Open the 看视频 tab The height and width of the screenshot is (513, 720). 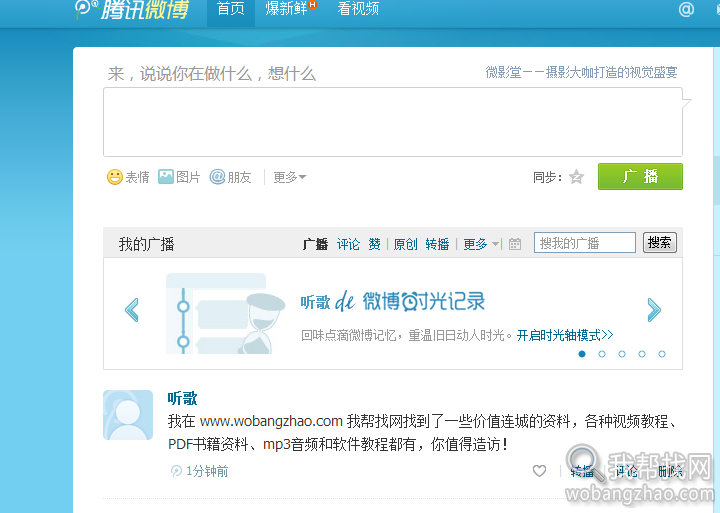(358, 8)
